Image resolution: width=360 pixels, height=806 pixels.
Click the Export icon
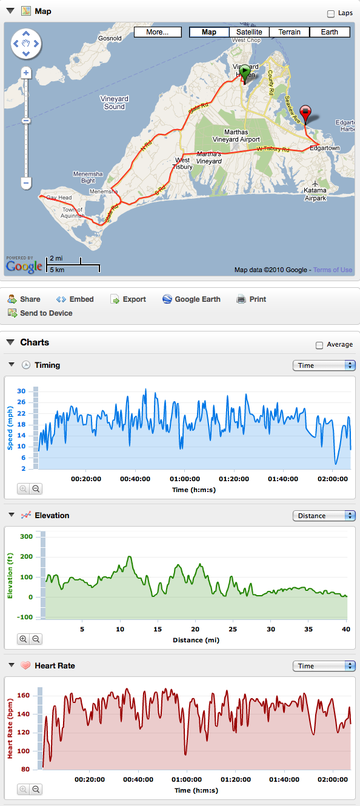click(115, 299)
